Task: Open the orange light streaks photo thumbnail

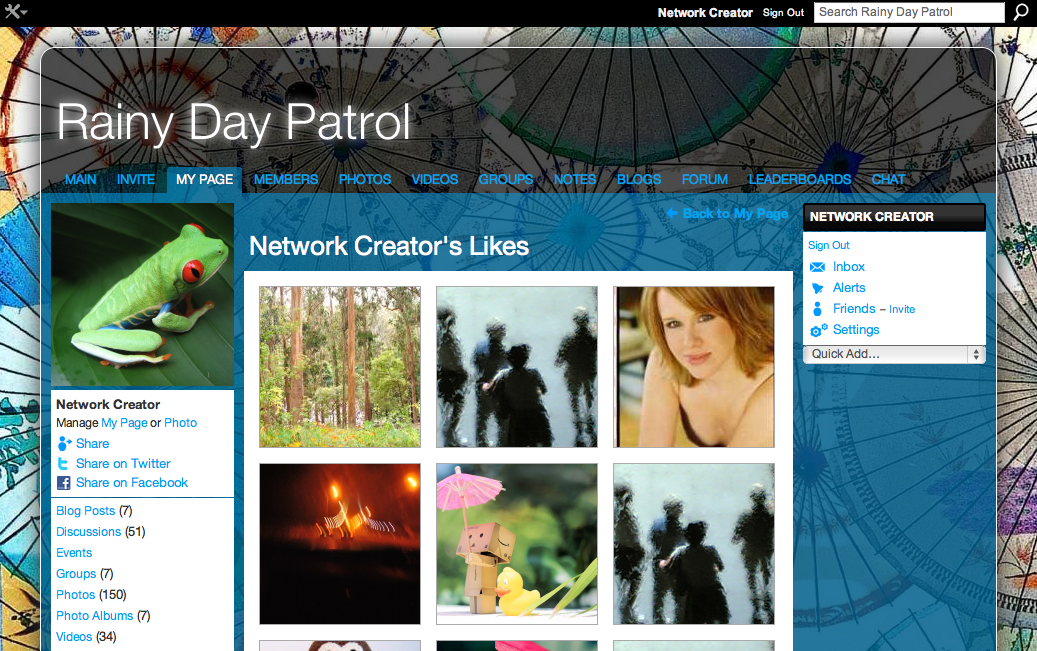Action: point(340,544)
